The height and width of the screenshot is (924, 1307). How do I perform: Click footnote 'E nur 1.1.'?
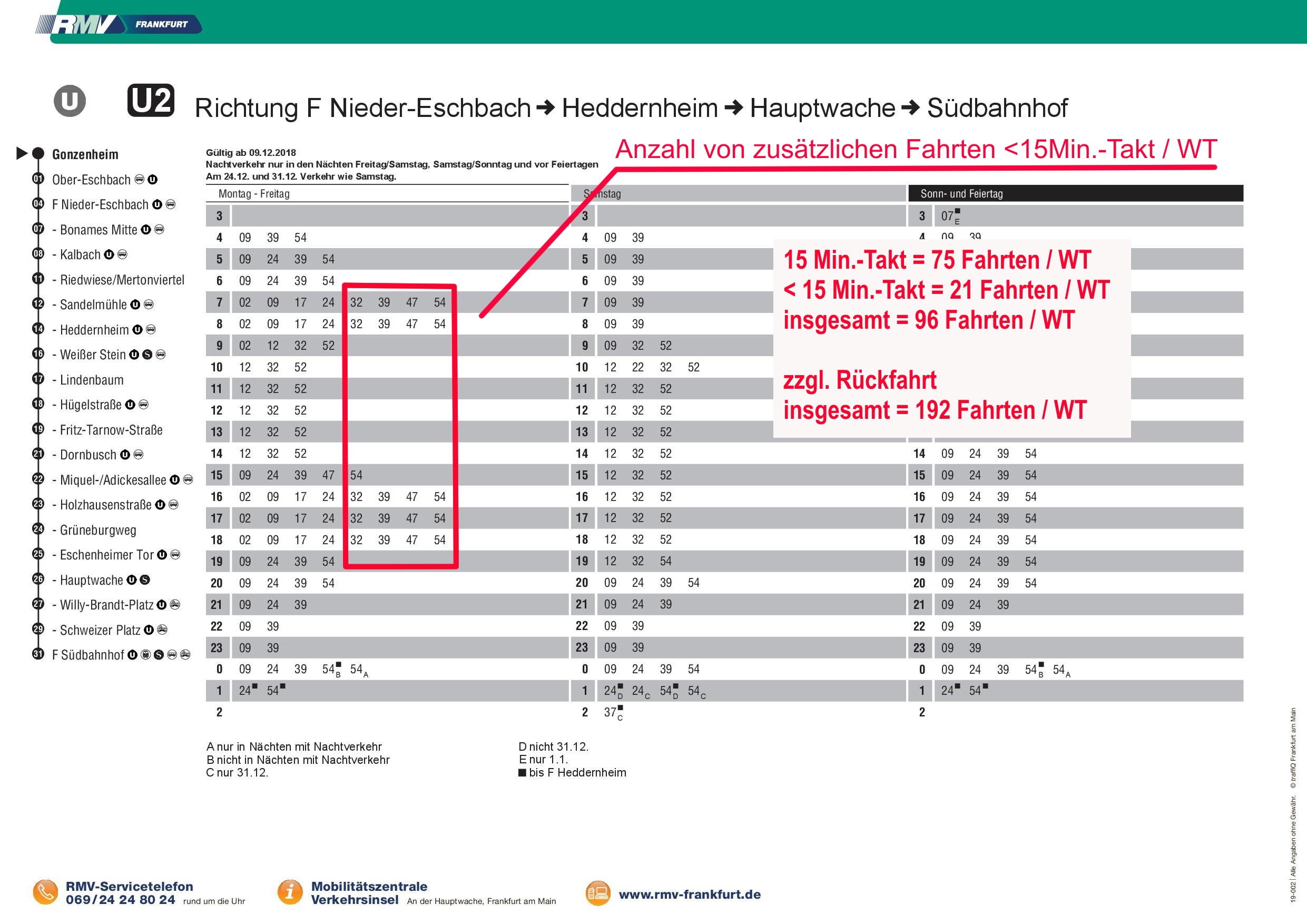543,760
